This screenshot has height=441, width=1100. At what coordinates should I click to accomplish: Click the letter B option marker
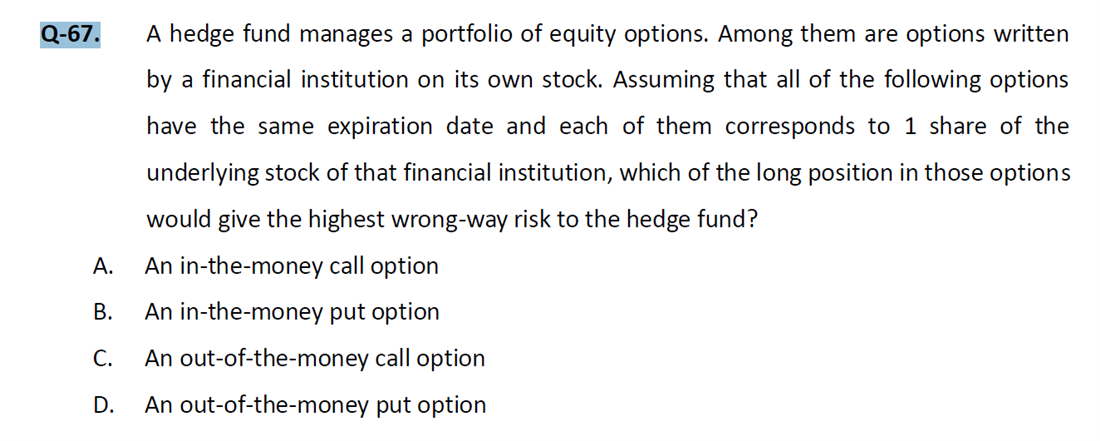pyautogui.click(x=102, y=312)
